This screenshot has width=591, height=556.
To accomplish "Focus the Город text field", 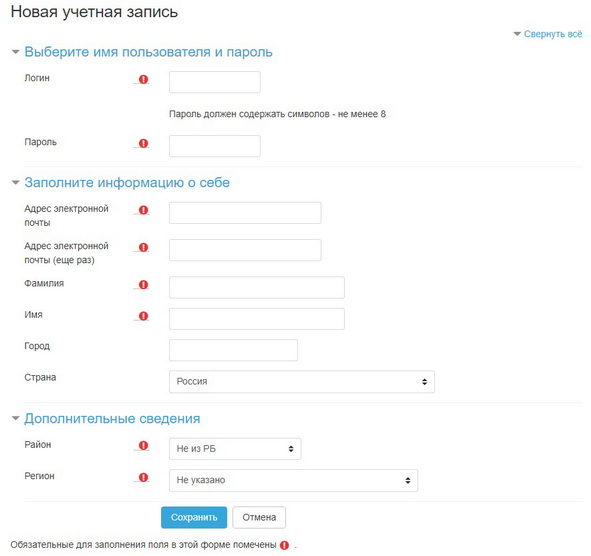I will tap(233, 350).
